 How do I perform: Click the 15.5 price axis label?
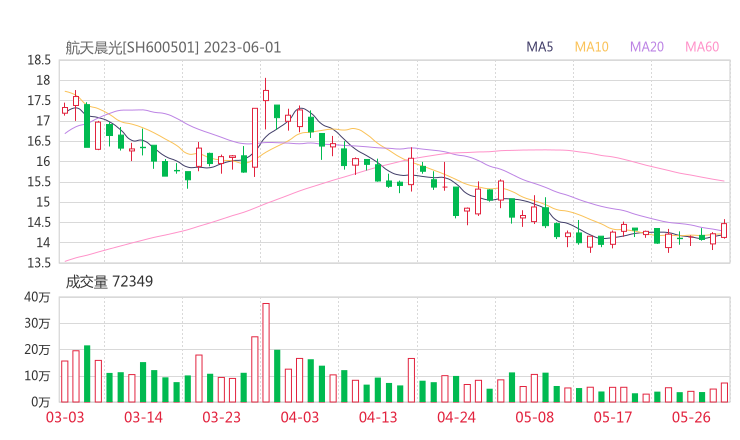point(39,182)
